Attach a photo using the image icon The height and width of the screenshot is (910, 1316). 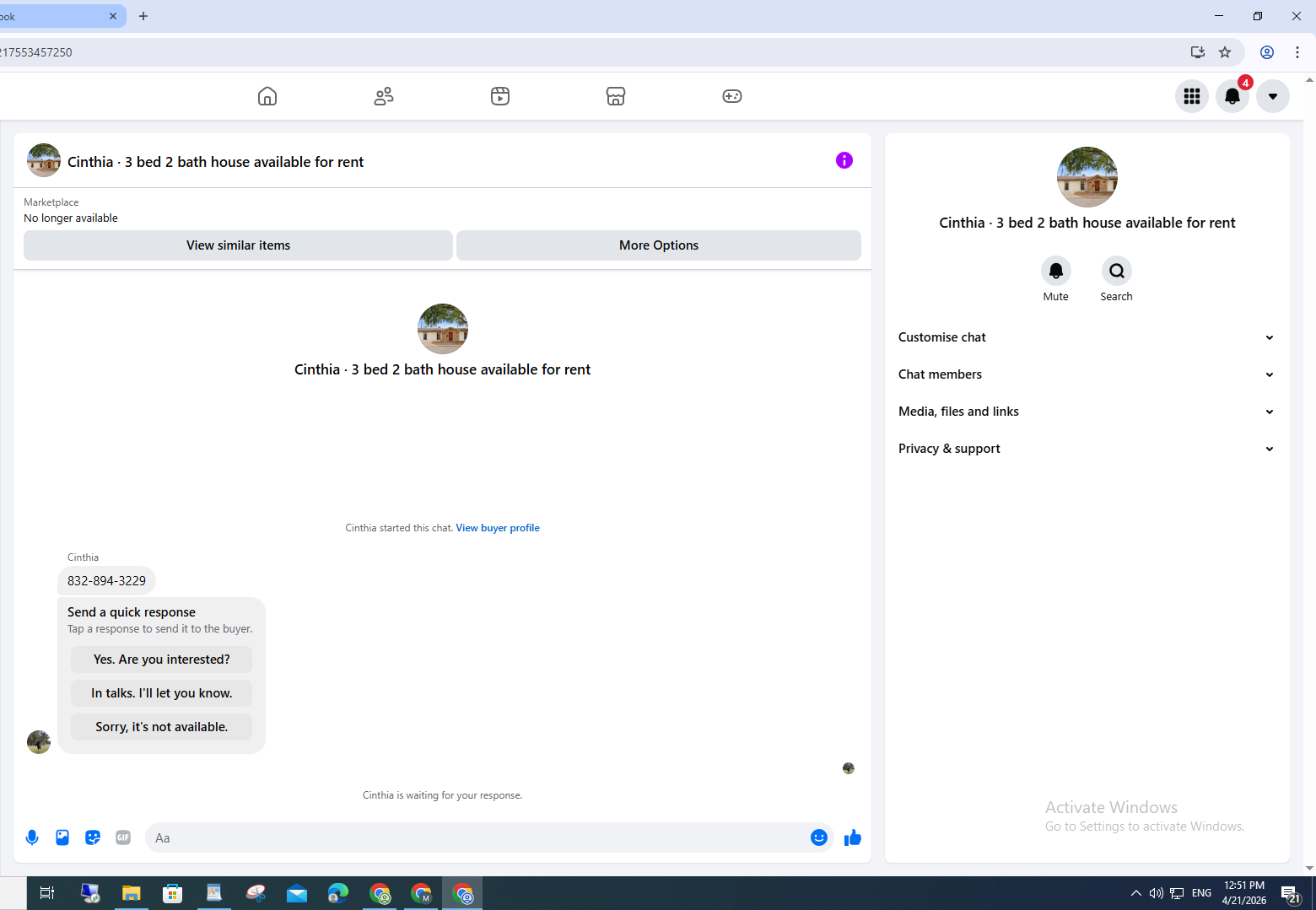pyautogui.click(x=62, y=837)
